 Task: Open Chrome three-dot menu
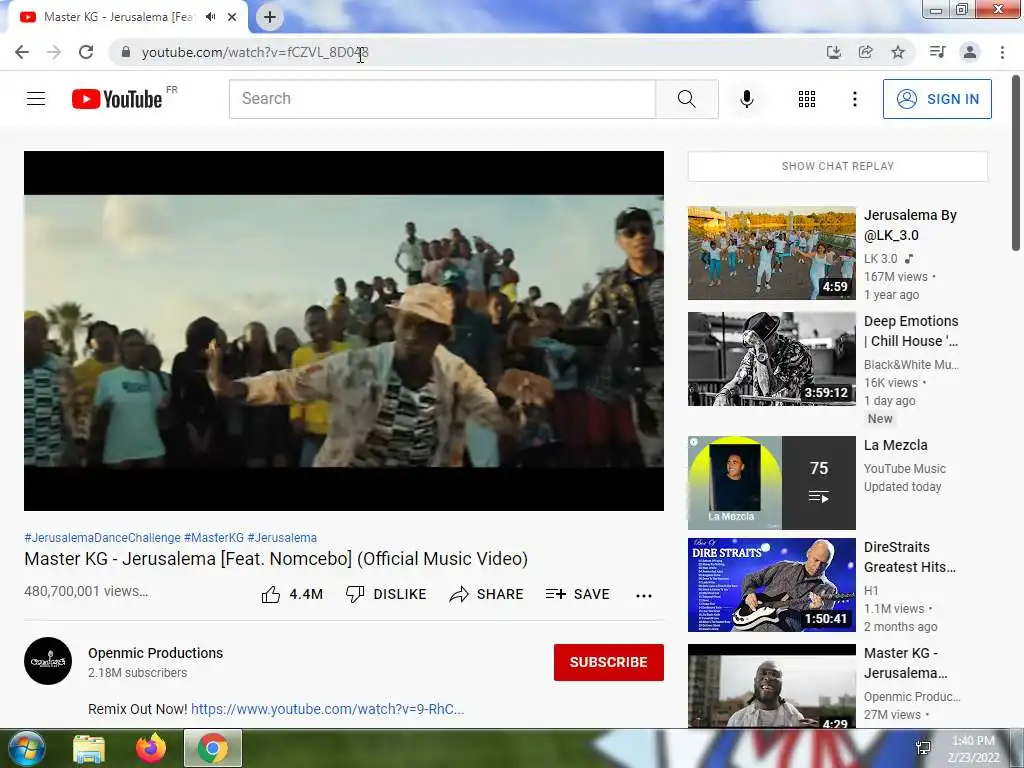1002,52
